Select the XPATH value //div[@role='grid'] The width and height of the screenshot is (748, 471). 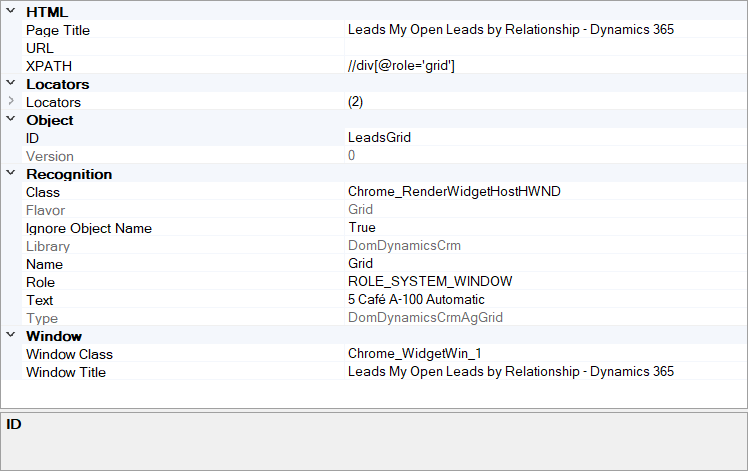[402, 66]
